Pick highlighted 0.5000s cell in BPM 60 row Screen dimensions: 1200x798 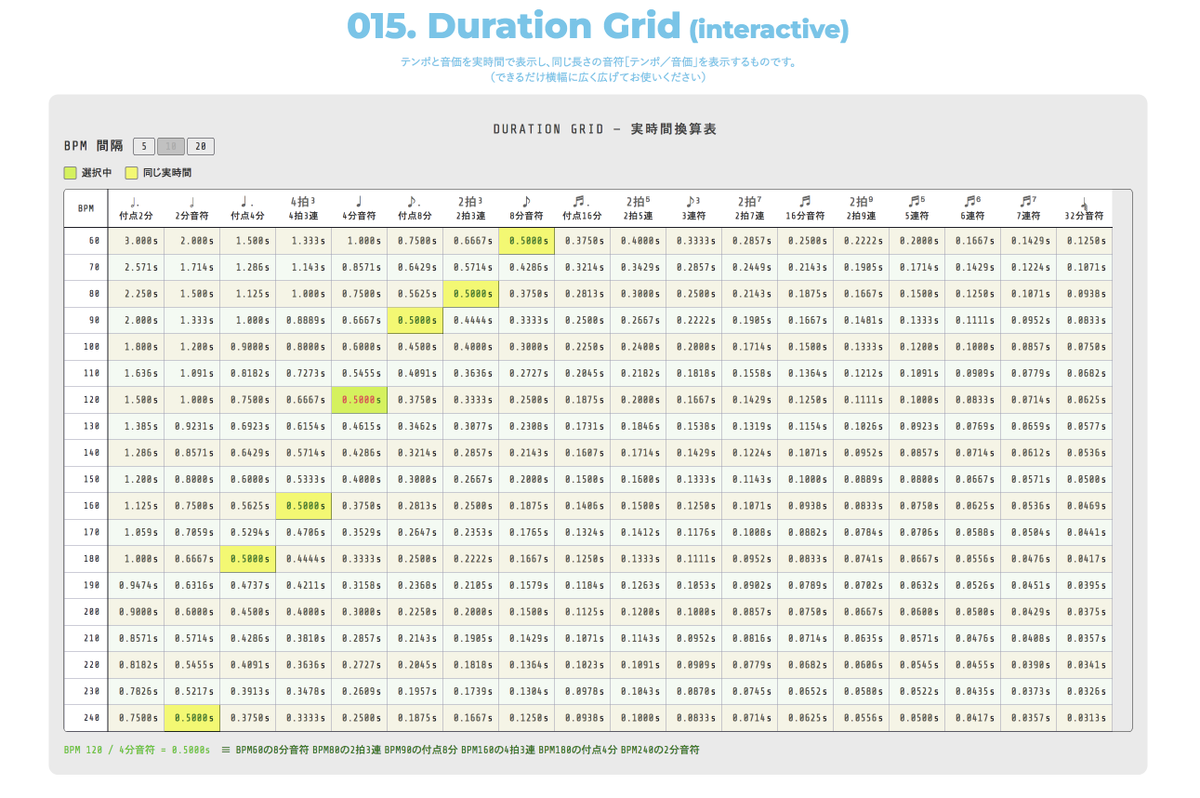tap(526, 241)
